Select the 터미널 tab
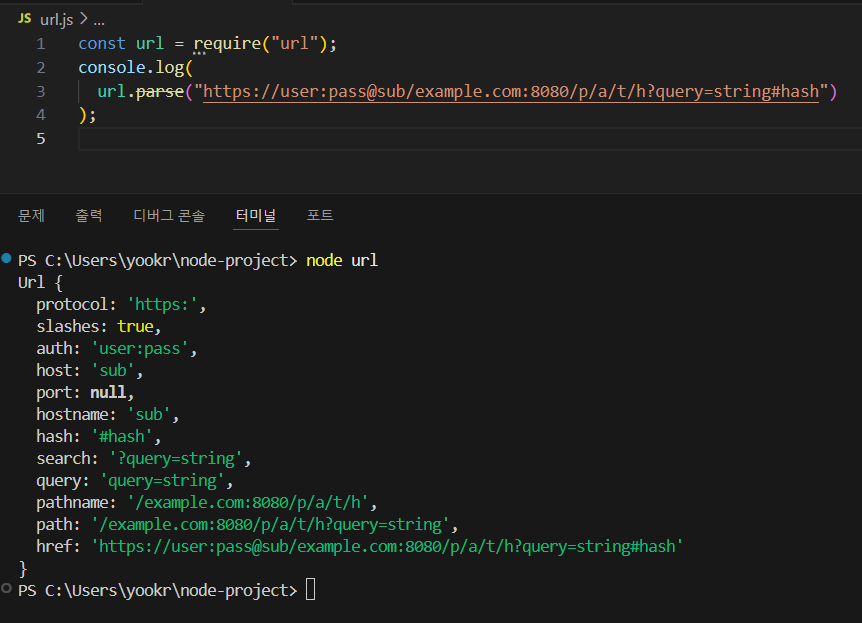This screenshot has width=862, height=623. [256, 215]
